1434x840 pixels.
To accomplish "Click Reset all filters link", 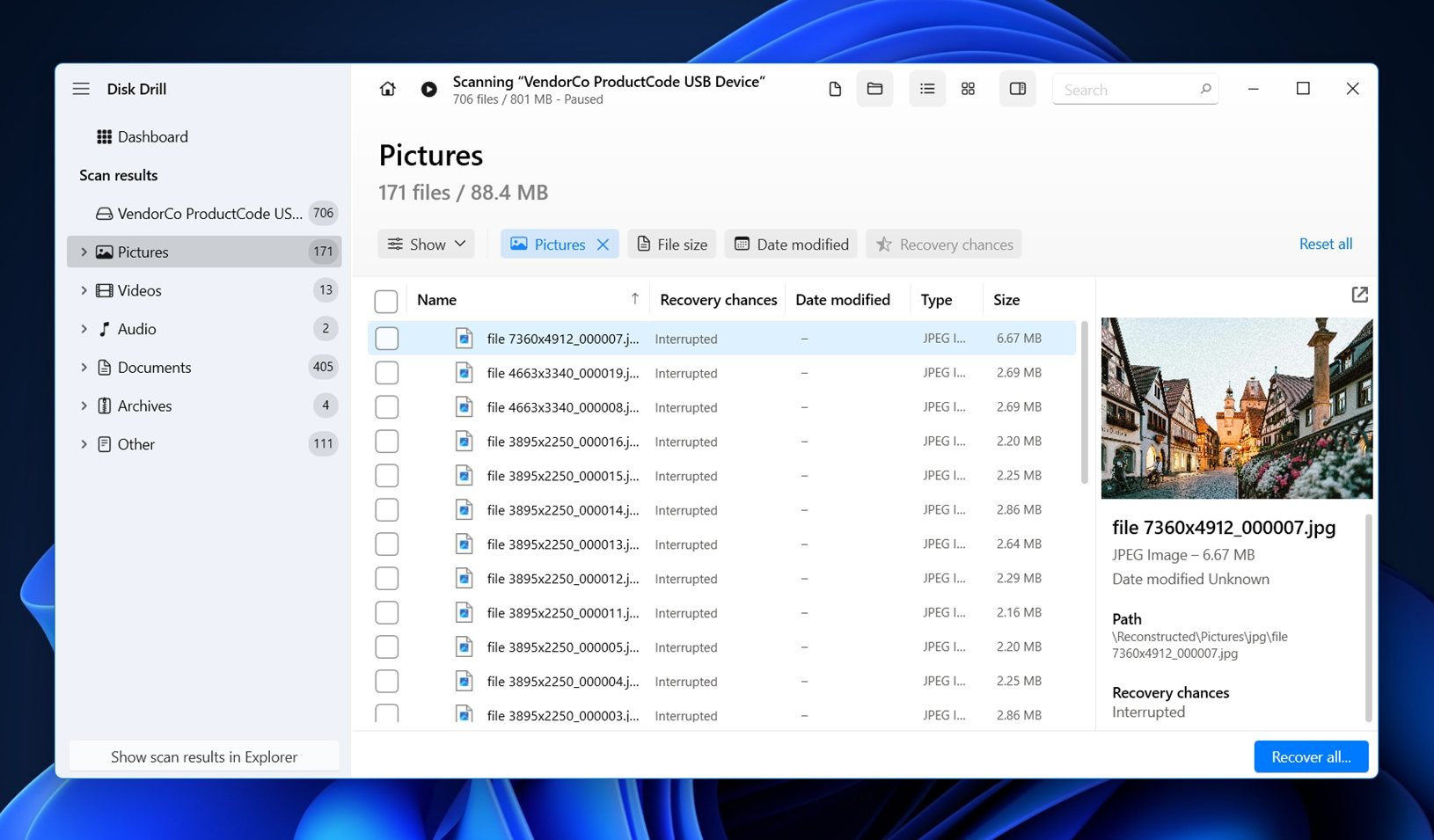I will coord(1325,245).
